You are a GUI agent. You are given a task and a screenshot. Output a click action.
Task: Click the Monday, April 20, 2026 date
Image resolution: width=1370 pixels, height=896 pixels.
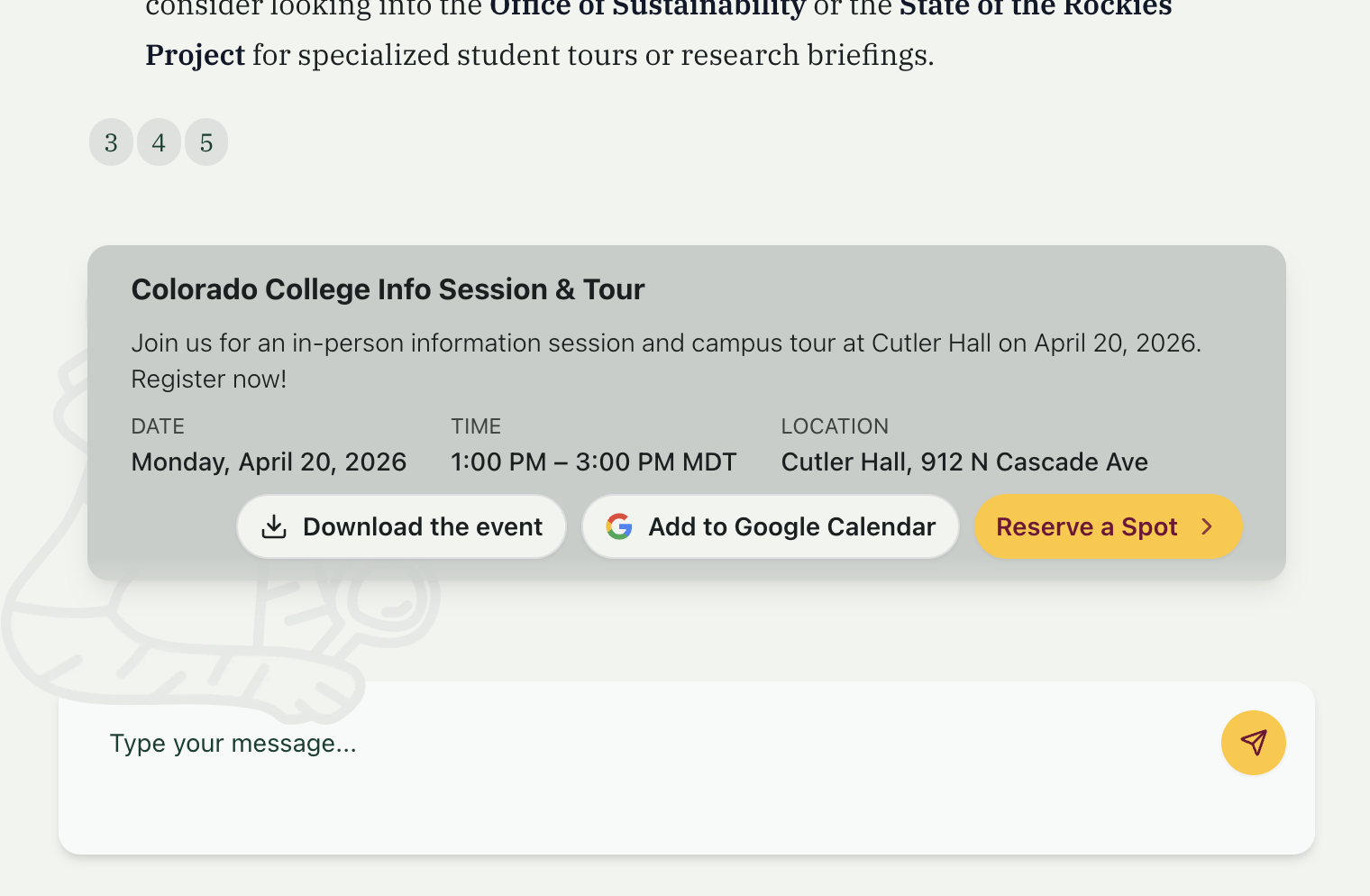(269, 462)
